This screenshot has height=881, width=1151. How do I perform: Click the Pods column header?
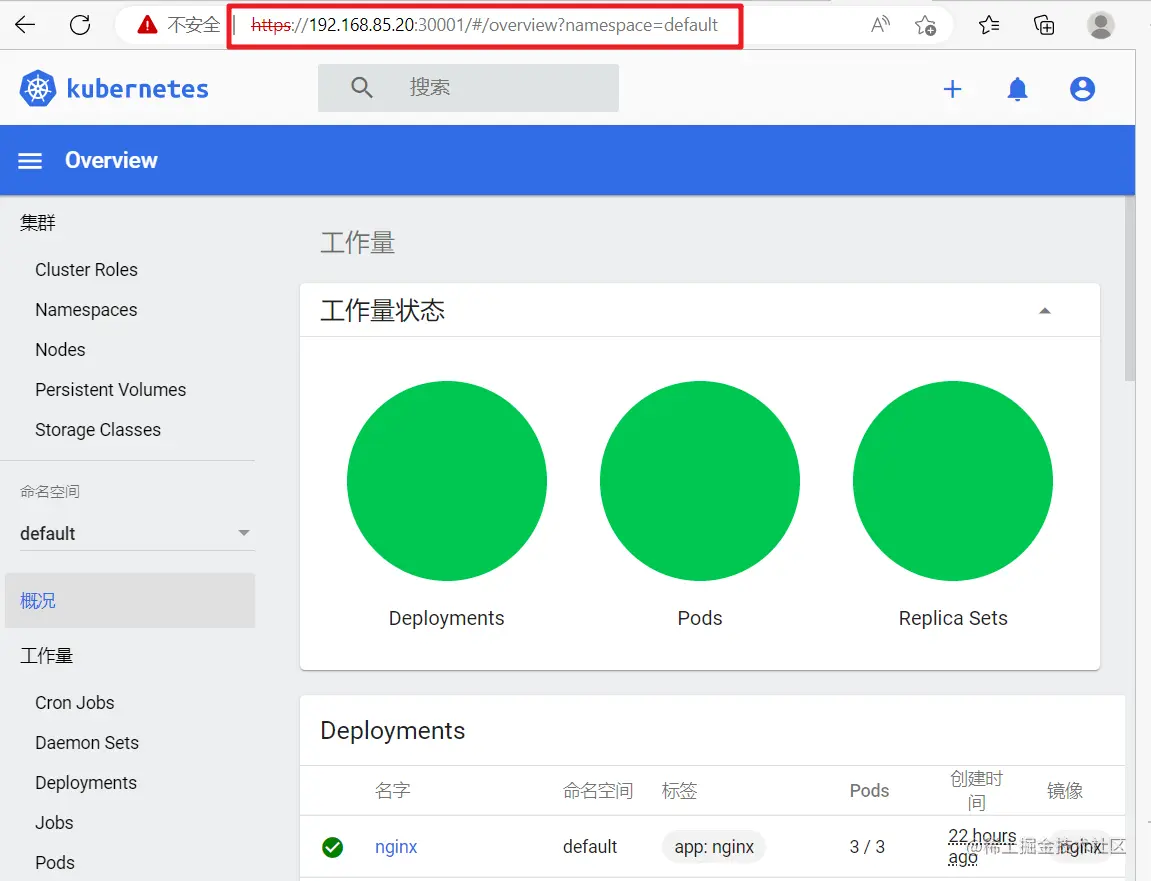click(x=869, y=791)
